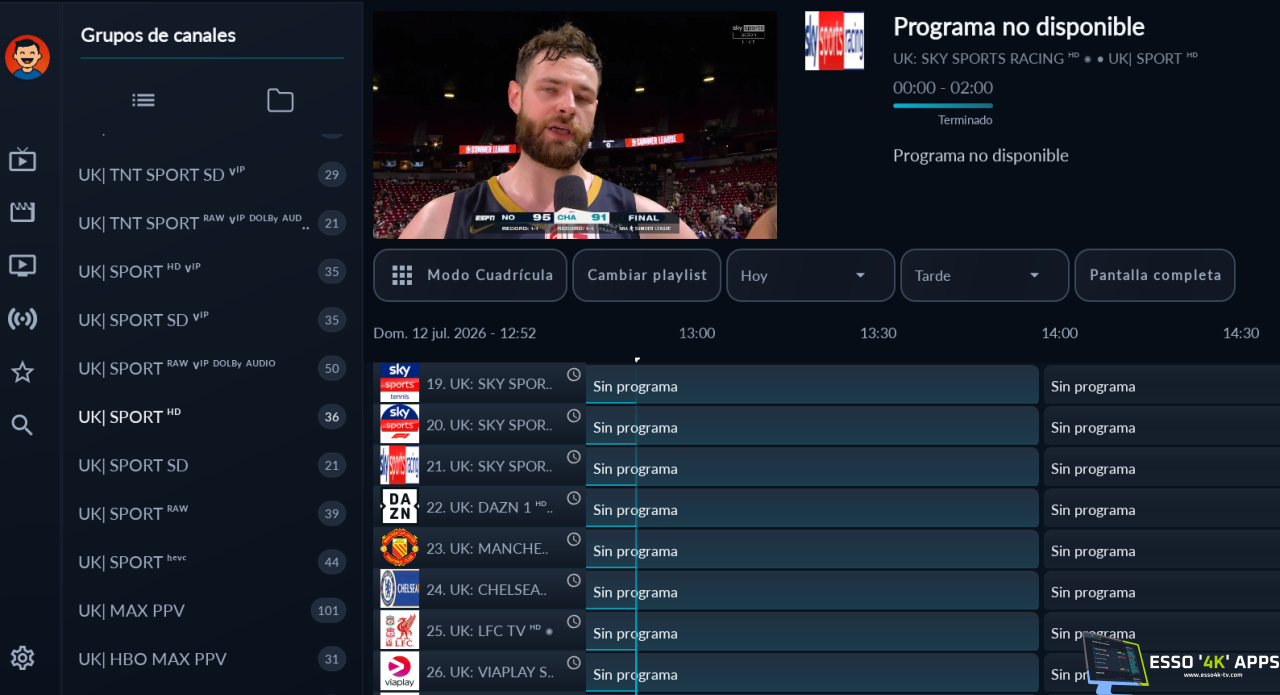Click the 13:30 time marker in guide
1280x695 pixels.
click(x=878, y=333)
